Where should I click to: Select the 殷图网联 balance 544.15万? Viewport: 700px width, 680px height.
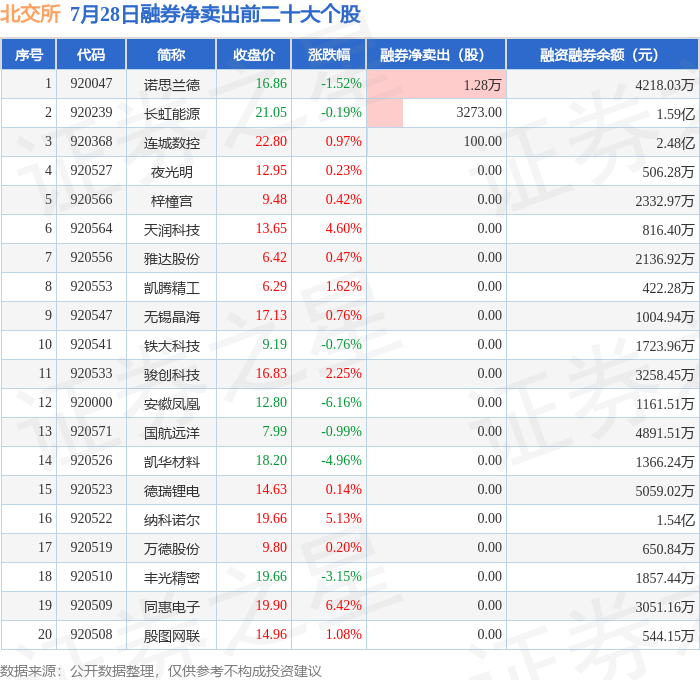668,636
